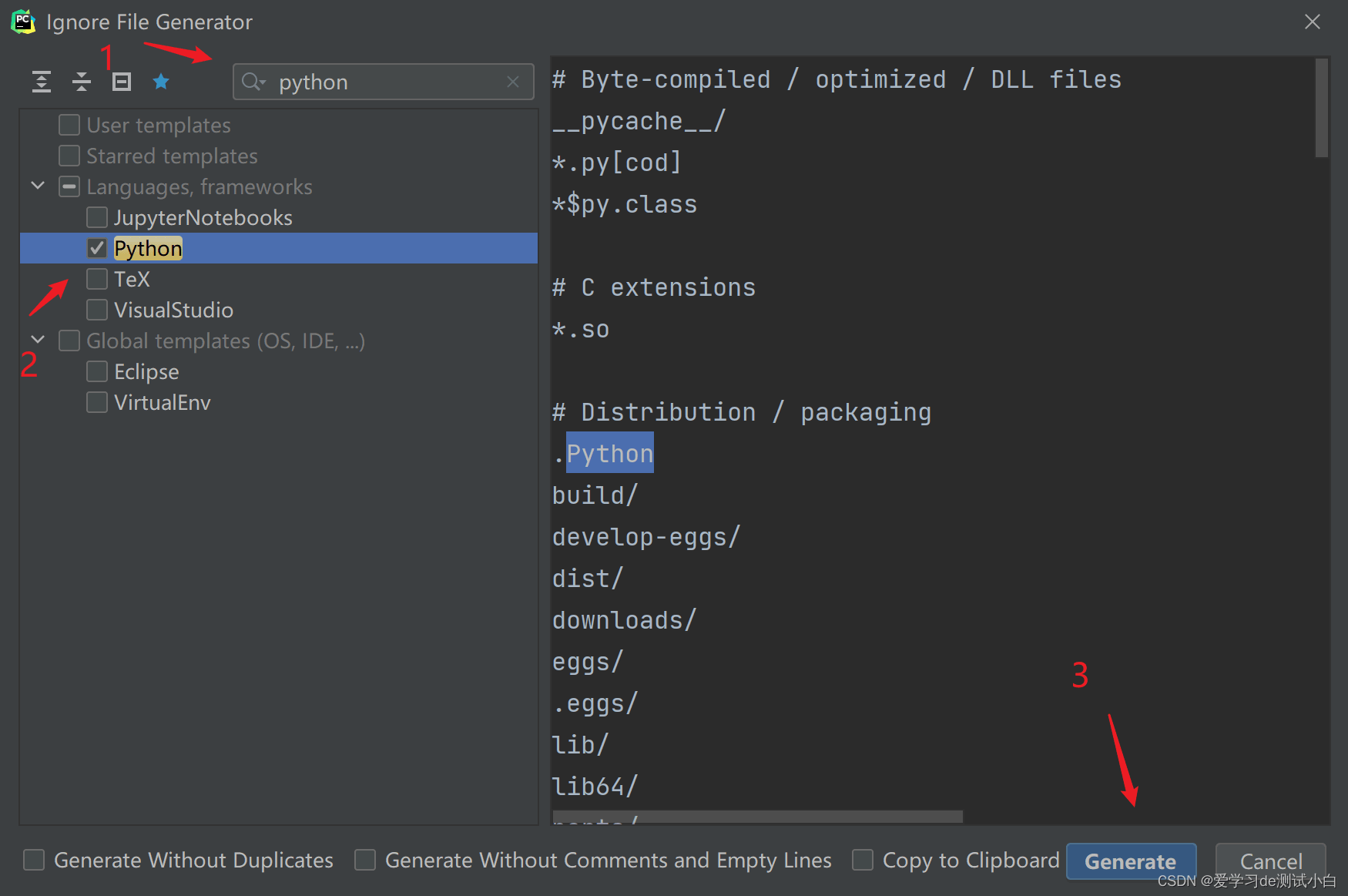Check the Starred templates checkbox
This screenshot has width=1348, height=896.
click(69, 156)
